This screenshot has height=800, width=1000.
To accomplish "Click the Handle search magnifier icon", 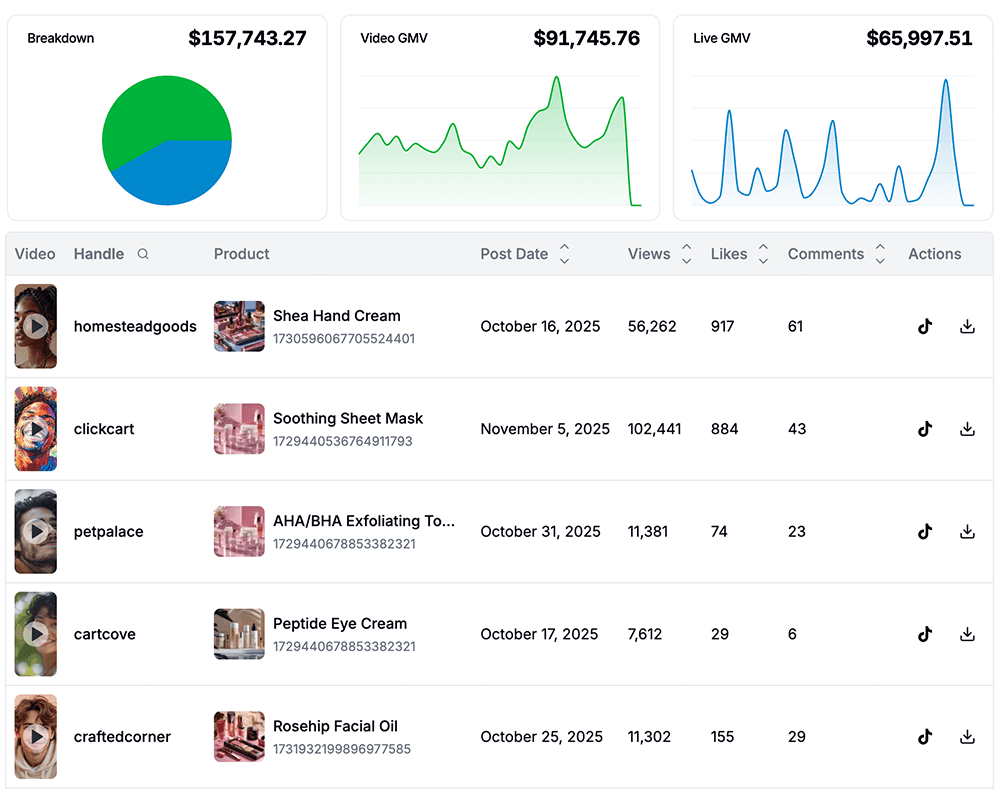I will [x=143, y=254].
